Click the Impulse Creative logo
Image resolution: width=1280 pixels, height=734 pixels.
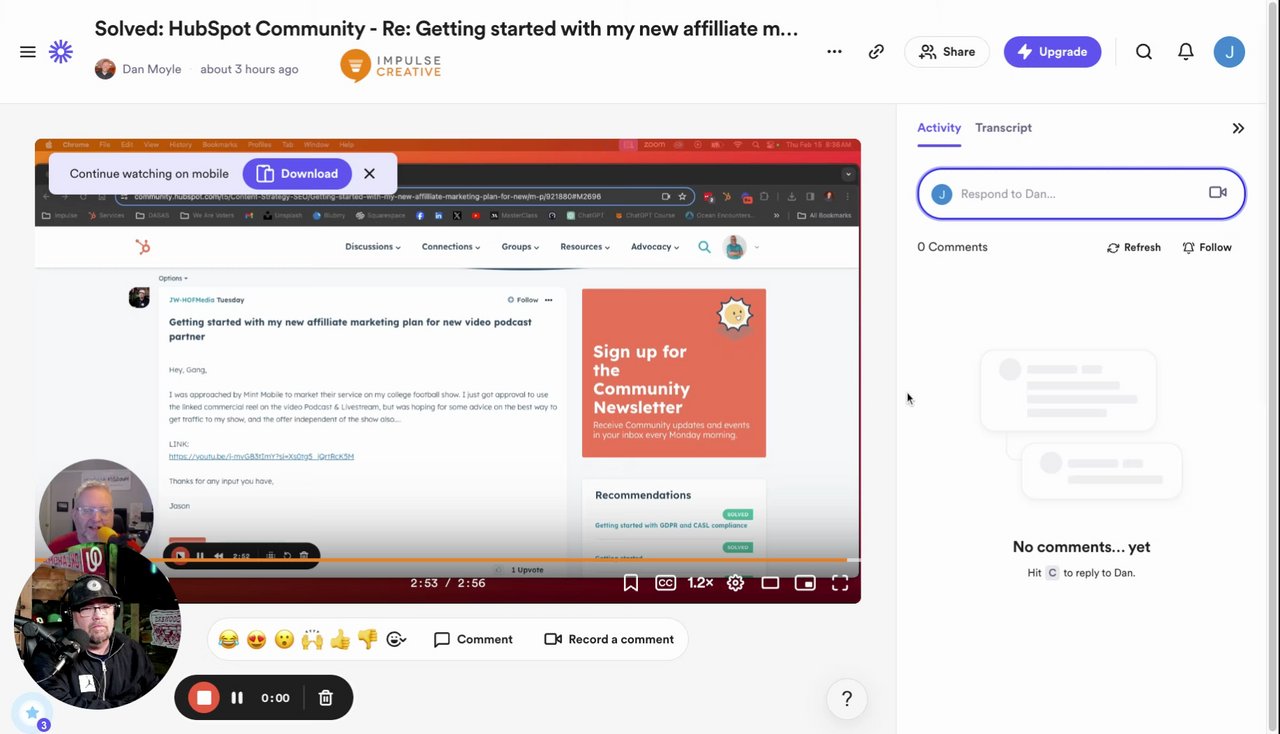pyautogui.click(x=390, y=66)
